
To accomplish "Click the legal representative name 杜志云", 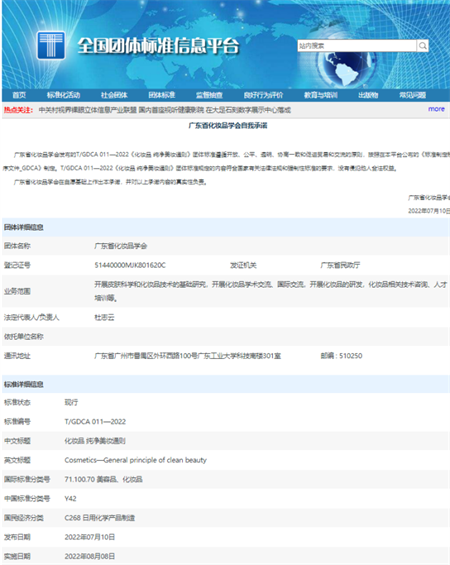I will click(104, 317).
